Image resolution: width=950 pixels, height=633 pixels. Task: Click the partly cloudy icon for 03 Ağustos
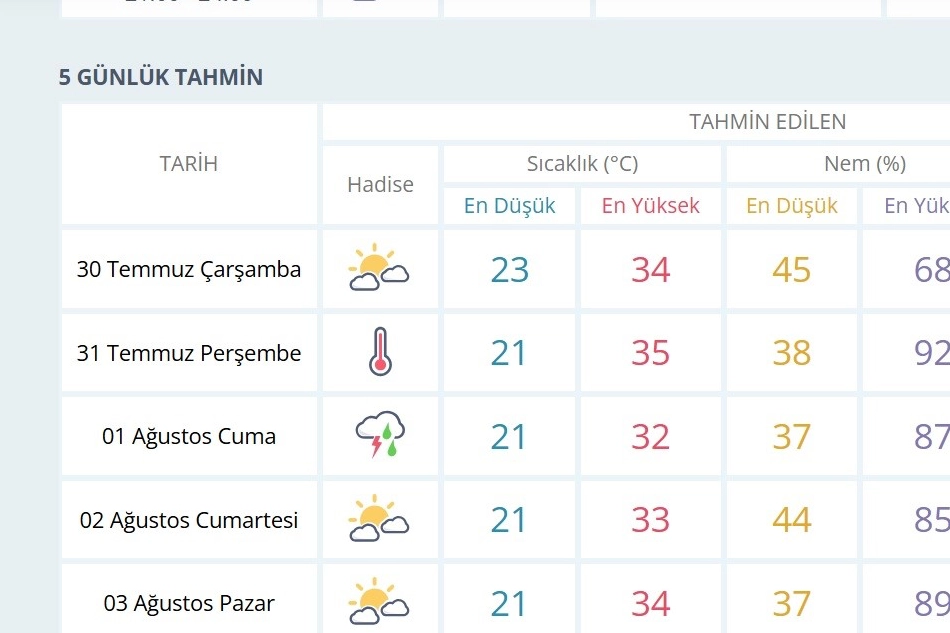click(x=379, y=602)
